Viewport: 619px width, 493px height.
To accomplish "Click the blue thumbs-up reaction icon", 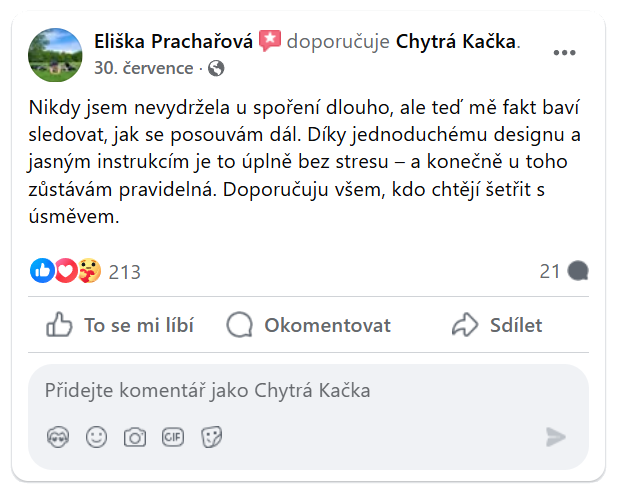I will tap(42, 270).
